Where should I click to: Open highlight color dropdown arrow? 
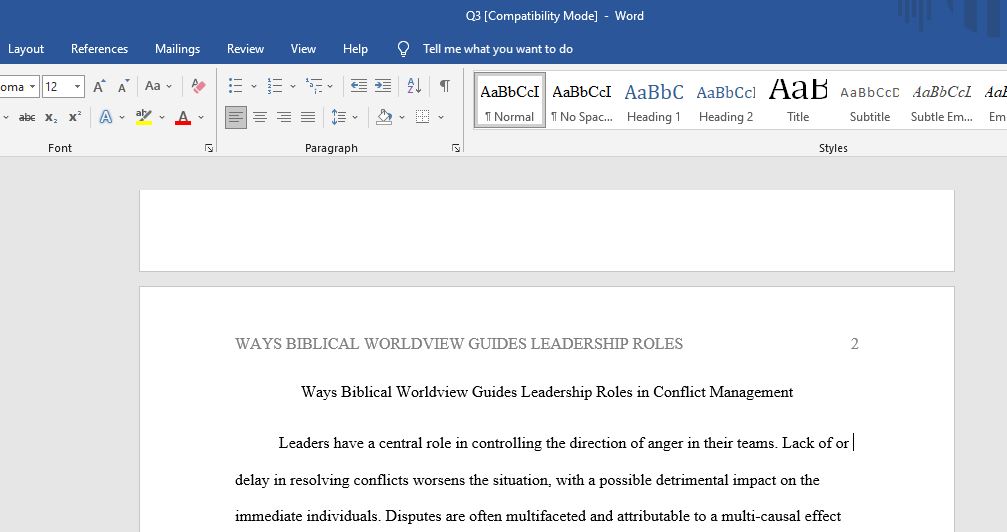tap(162, 117)
